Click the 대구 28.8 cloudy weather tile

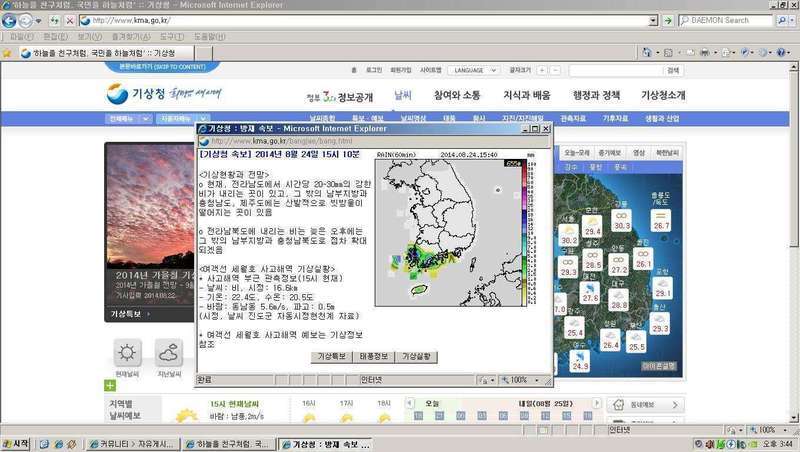618,299
